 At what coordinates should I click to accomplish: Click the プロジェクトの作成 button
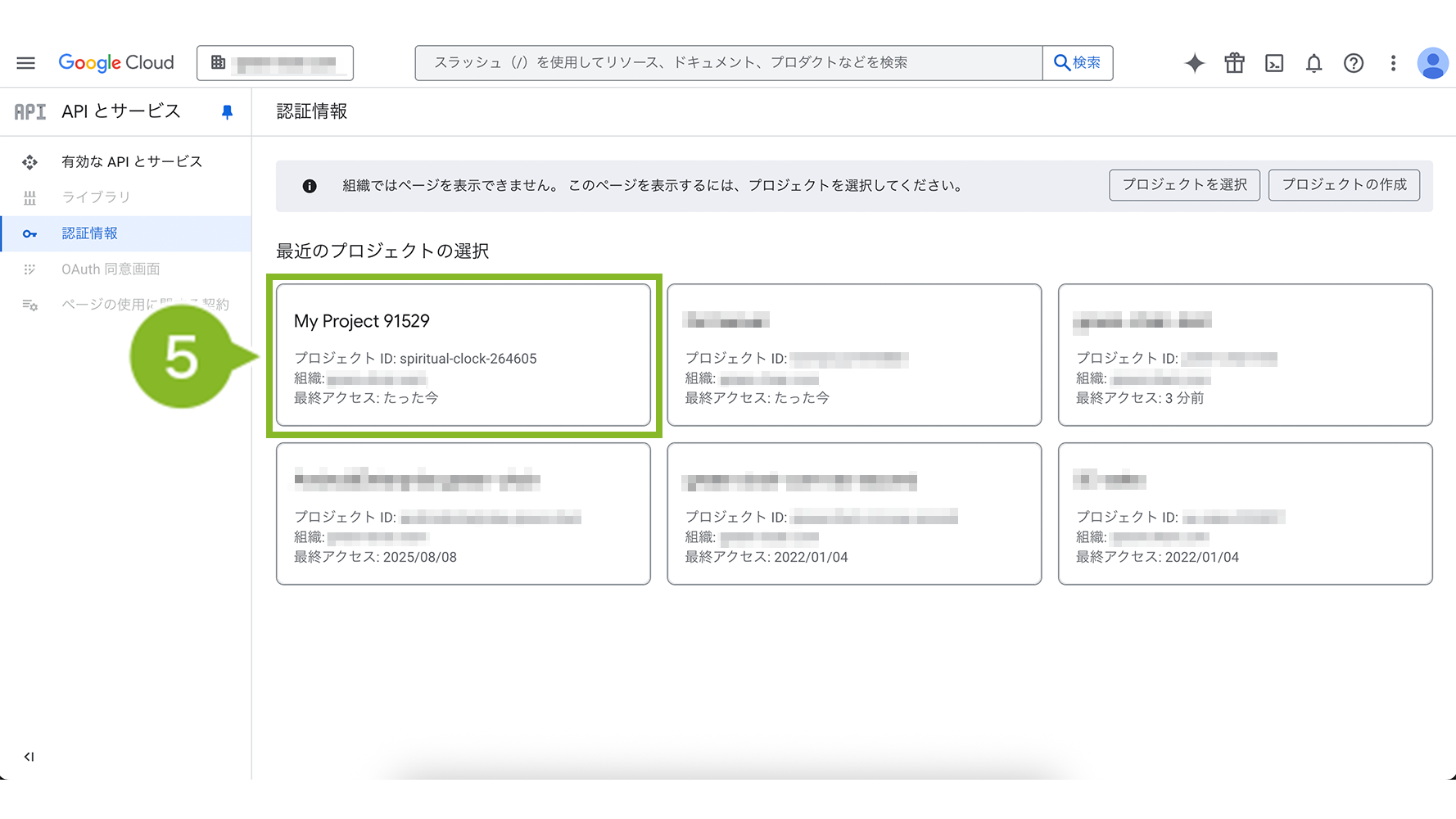tap(1344, 185)
